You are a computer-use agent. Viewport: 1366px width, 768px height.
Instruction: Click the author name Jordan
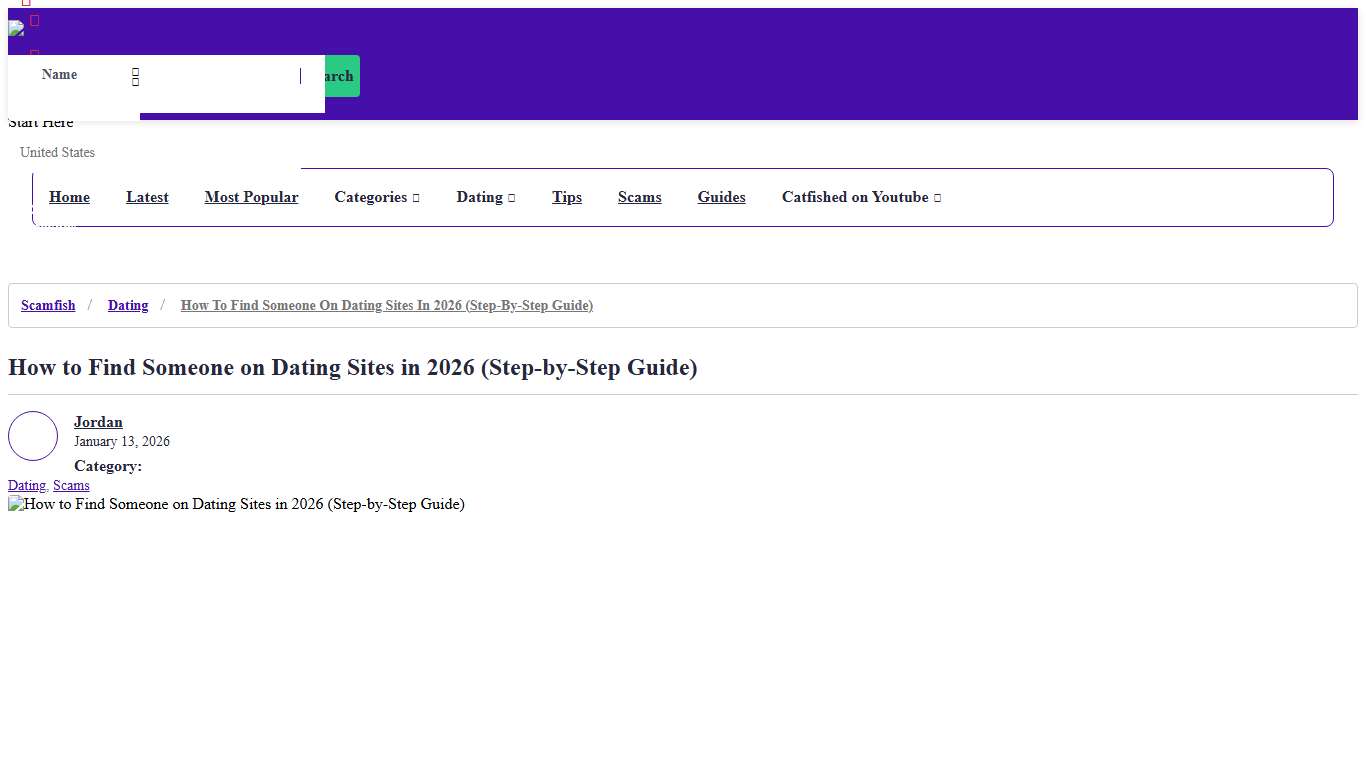[x=98, y=422]
